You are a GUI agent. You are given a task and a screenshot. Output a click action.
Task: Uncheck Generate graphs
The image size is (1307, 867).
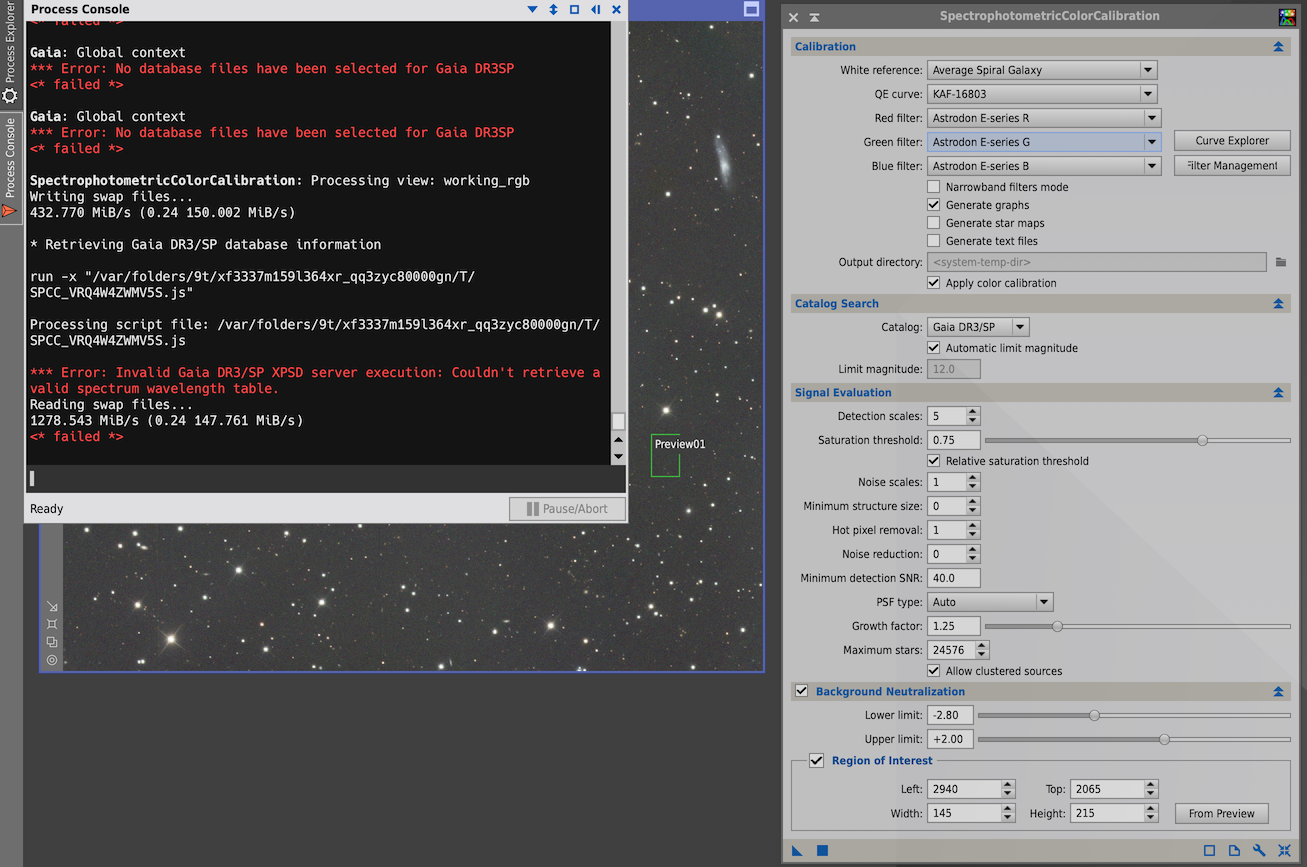(934, 205)
